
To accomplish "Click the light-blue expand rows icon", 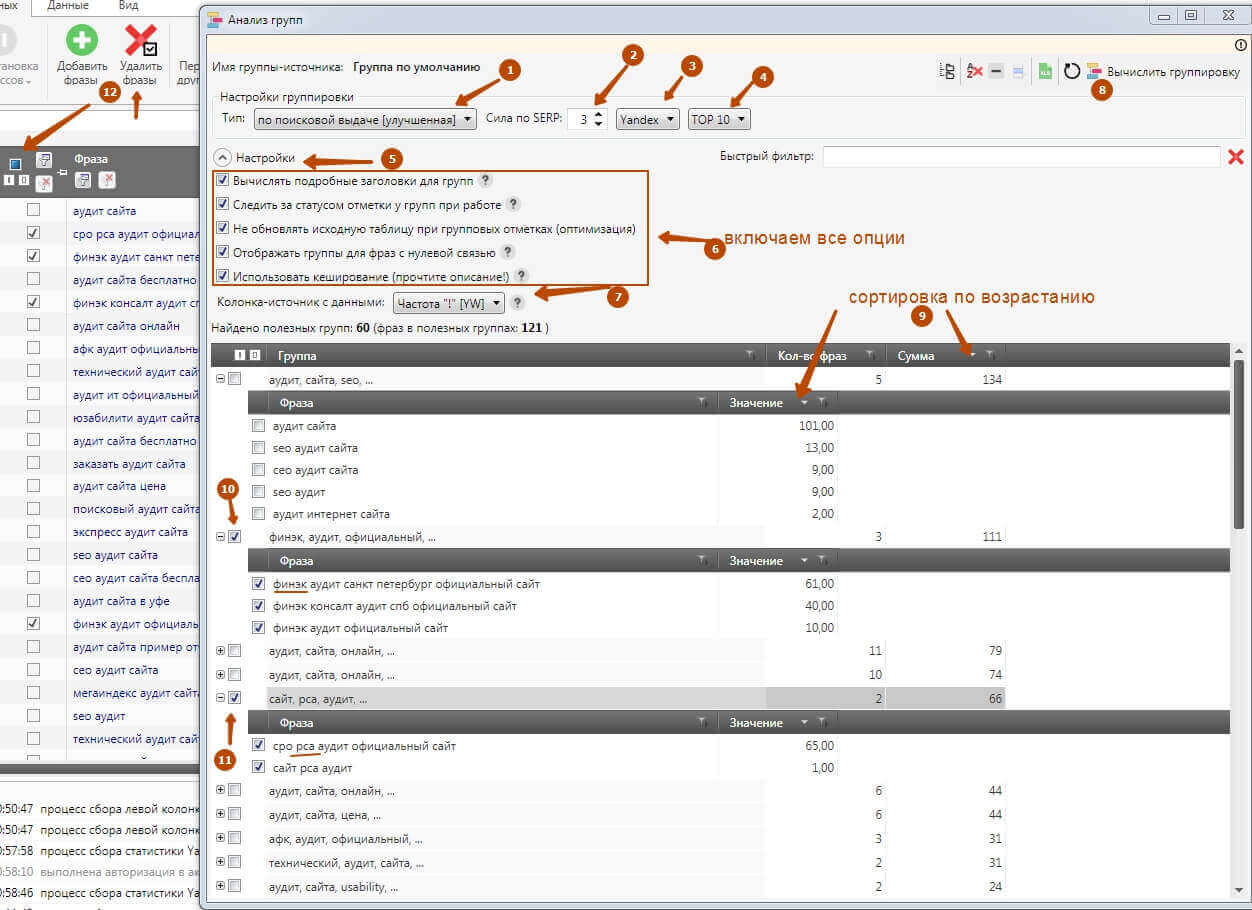I will (1017, 72).
